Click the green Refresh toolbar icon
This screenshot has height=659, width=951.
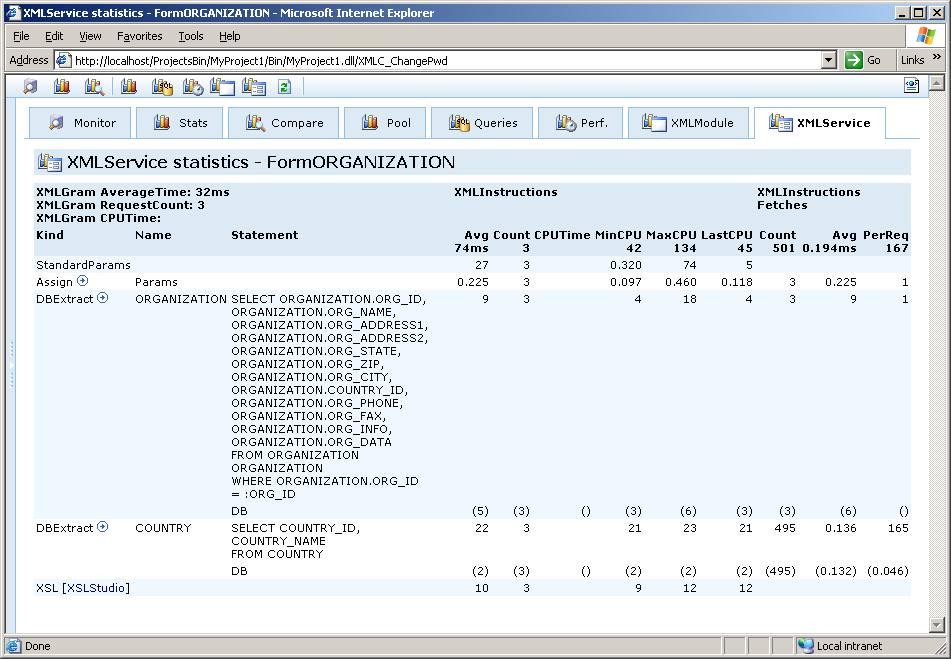[x=284, y=87]
